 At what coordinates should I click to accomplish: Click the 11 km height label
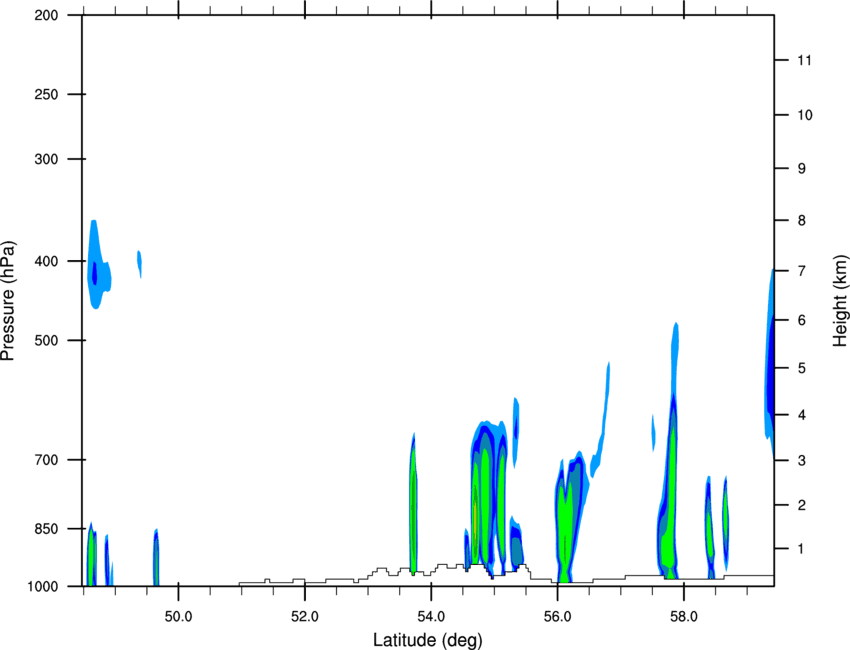pos(804,60)
